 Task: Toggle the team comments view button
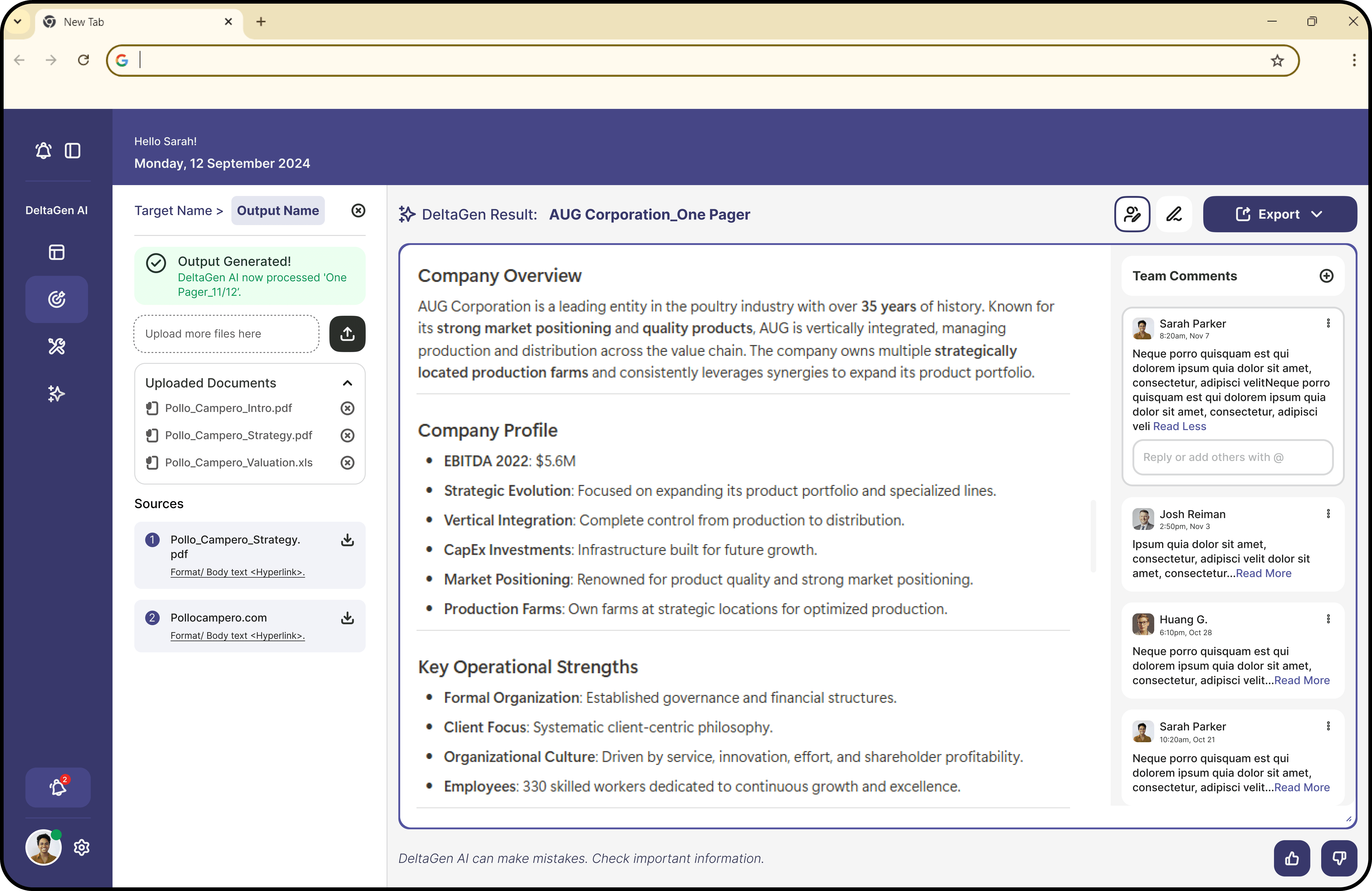1132,214
